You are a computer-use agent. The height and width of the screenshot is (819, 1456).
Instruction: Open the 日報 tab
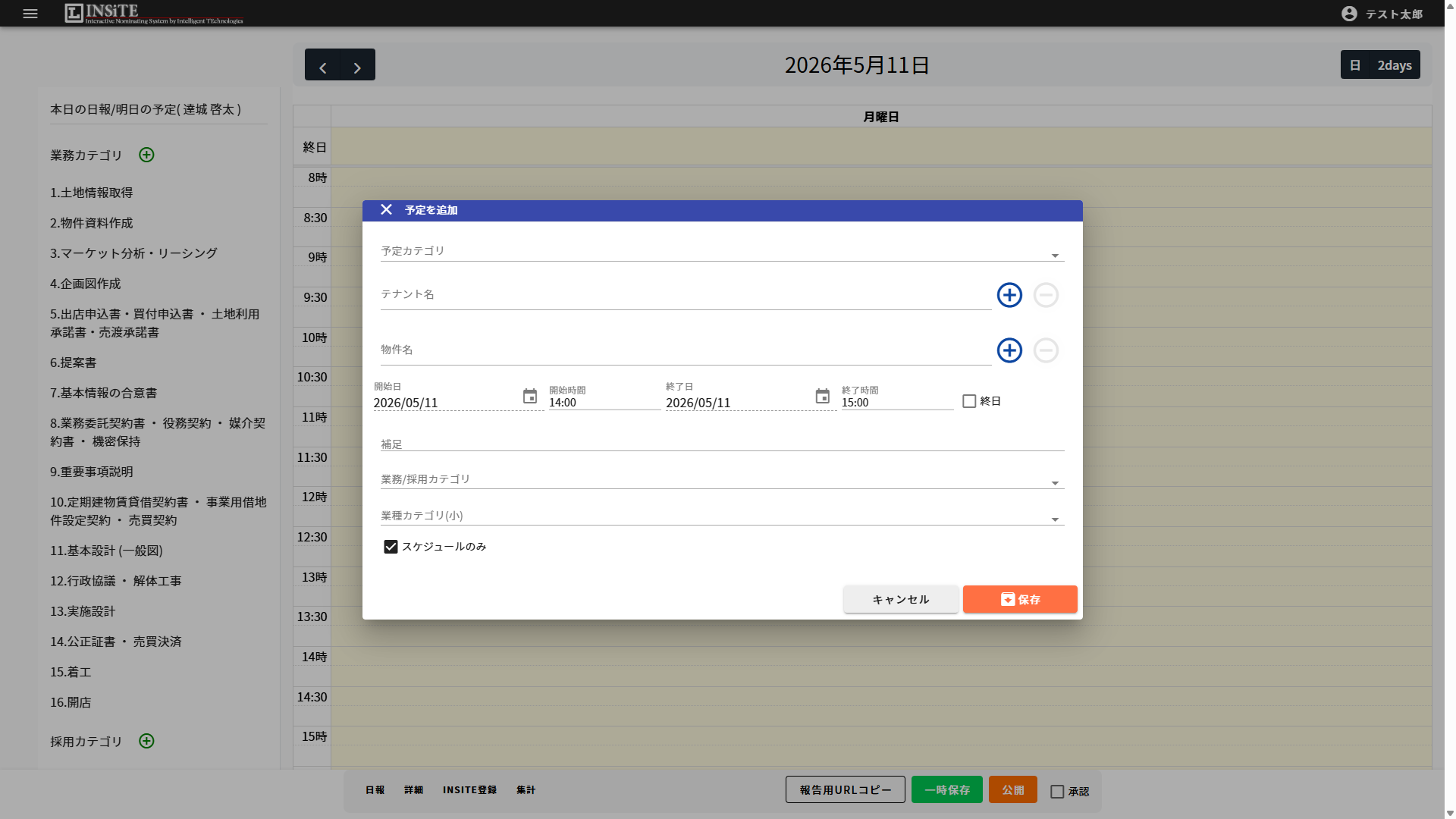[375, 790]
